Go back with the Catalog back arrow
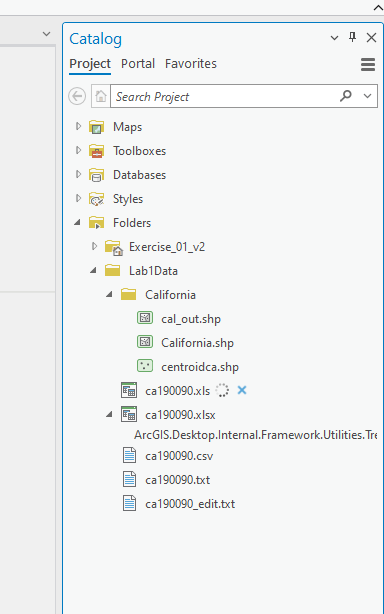The height and width of the screenshot is (614, 384). [x=77, y=96]
